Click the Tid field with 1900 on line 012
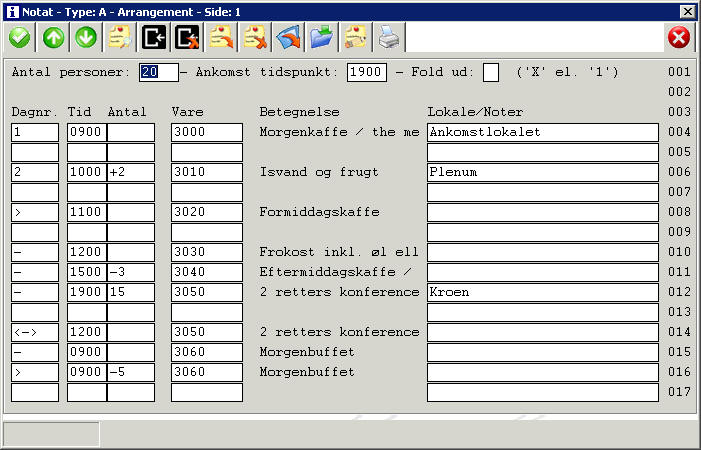701x450 pixels. (87, 292)
